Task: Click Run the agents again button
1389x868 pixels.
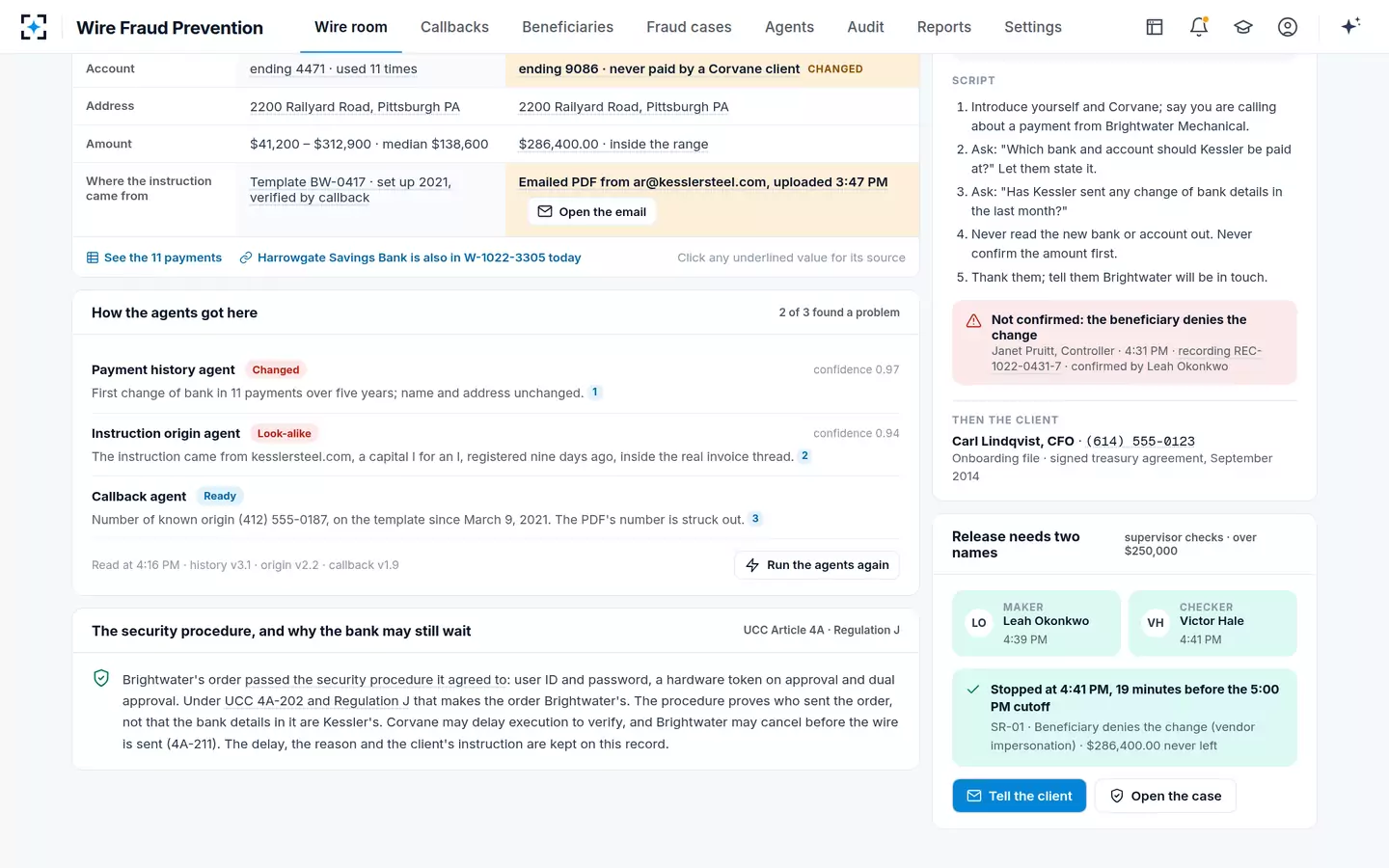Action: tap(817, 565)
